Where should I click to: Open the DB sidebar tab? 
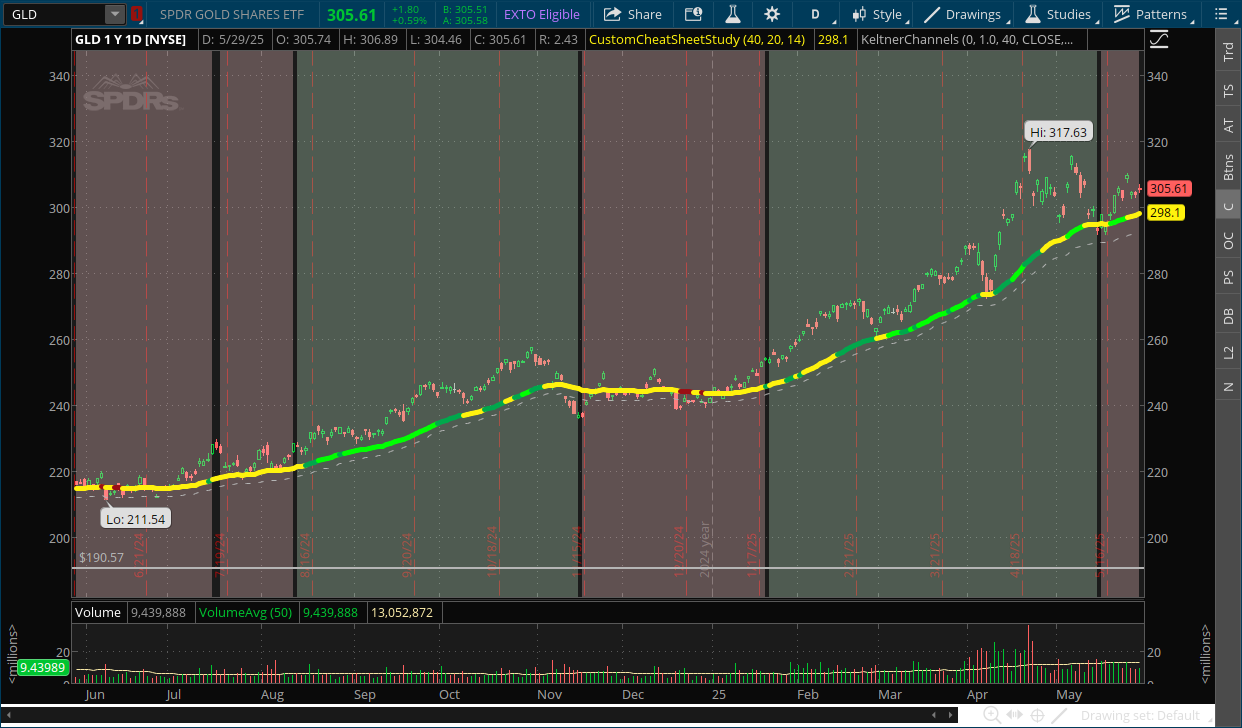[x=1228, y=315]
